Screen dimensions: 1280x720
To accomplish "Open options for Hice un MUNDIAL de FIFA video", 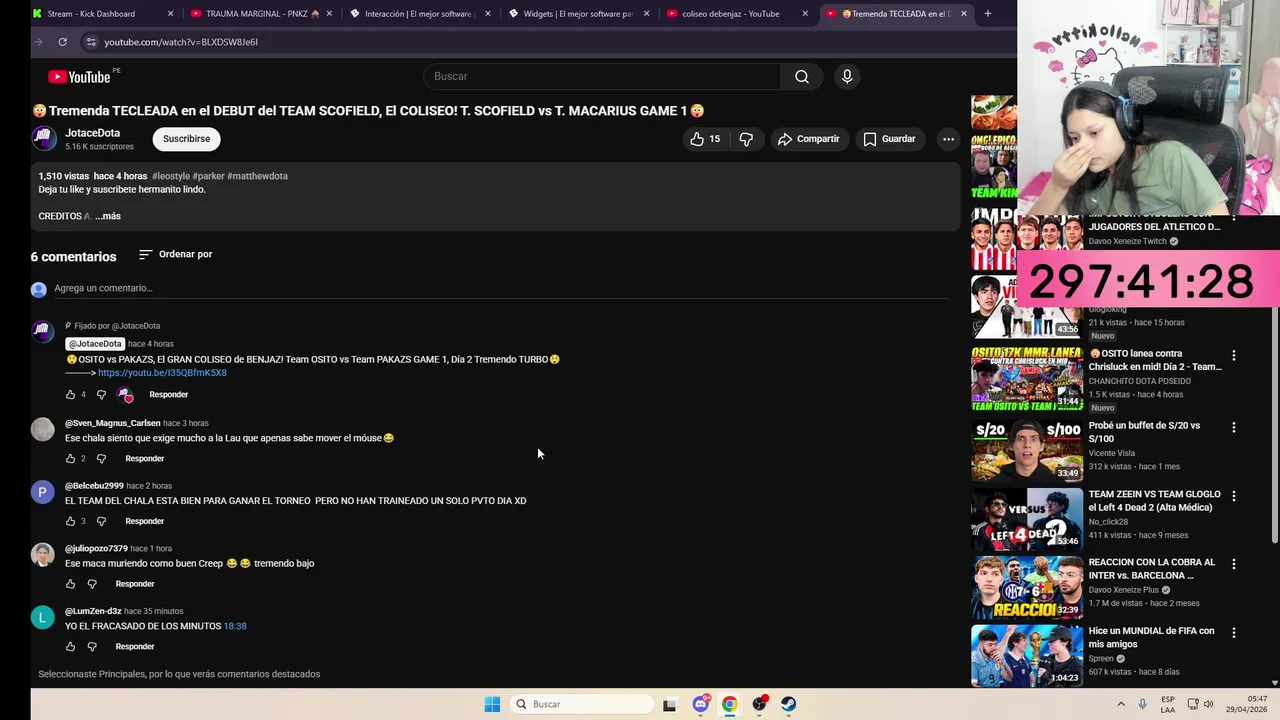I will [x=1233, y=633].
